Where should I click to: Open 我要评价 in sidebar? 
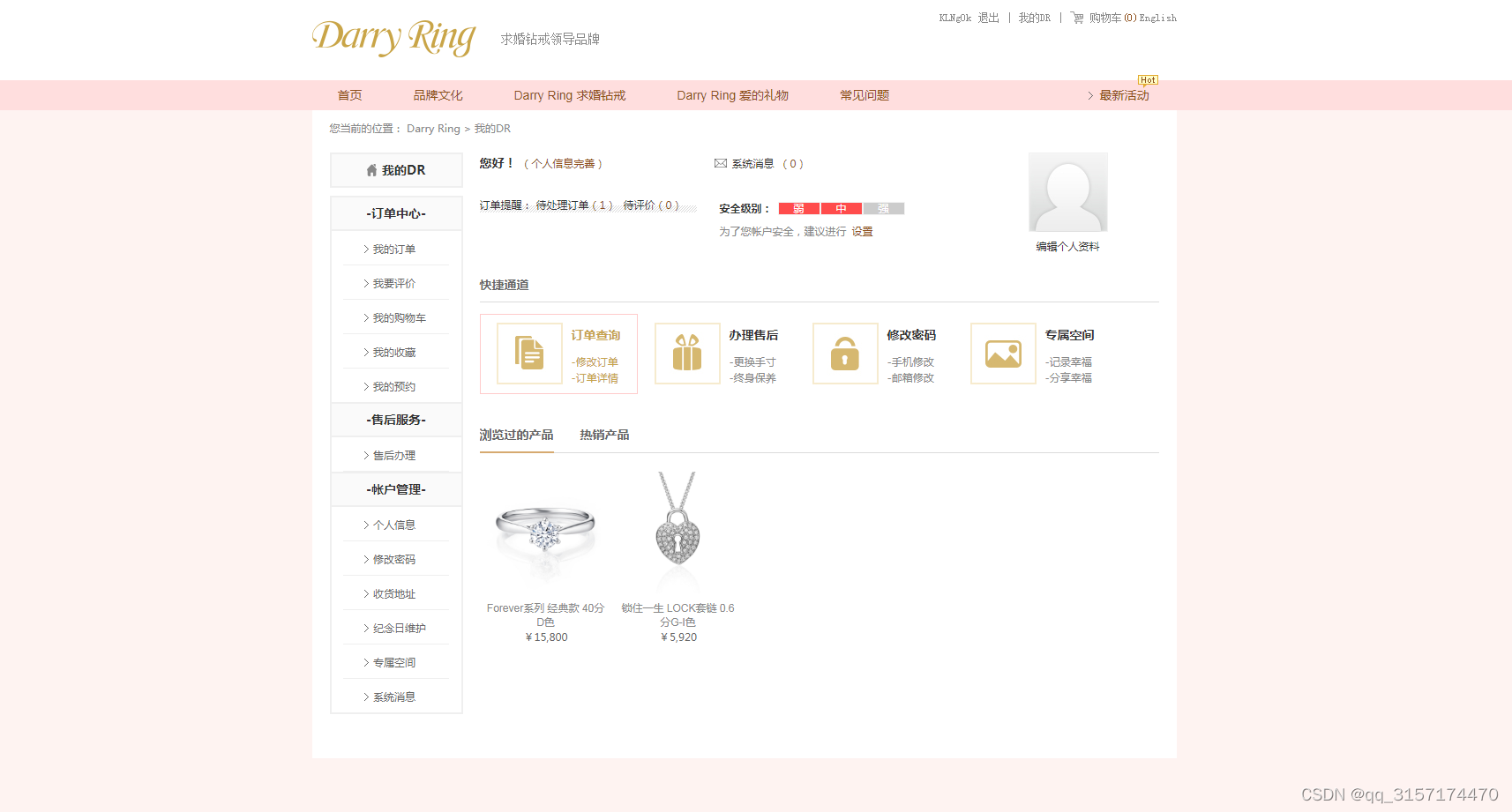coord(393,284)
